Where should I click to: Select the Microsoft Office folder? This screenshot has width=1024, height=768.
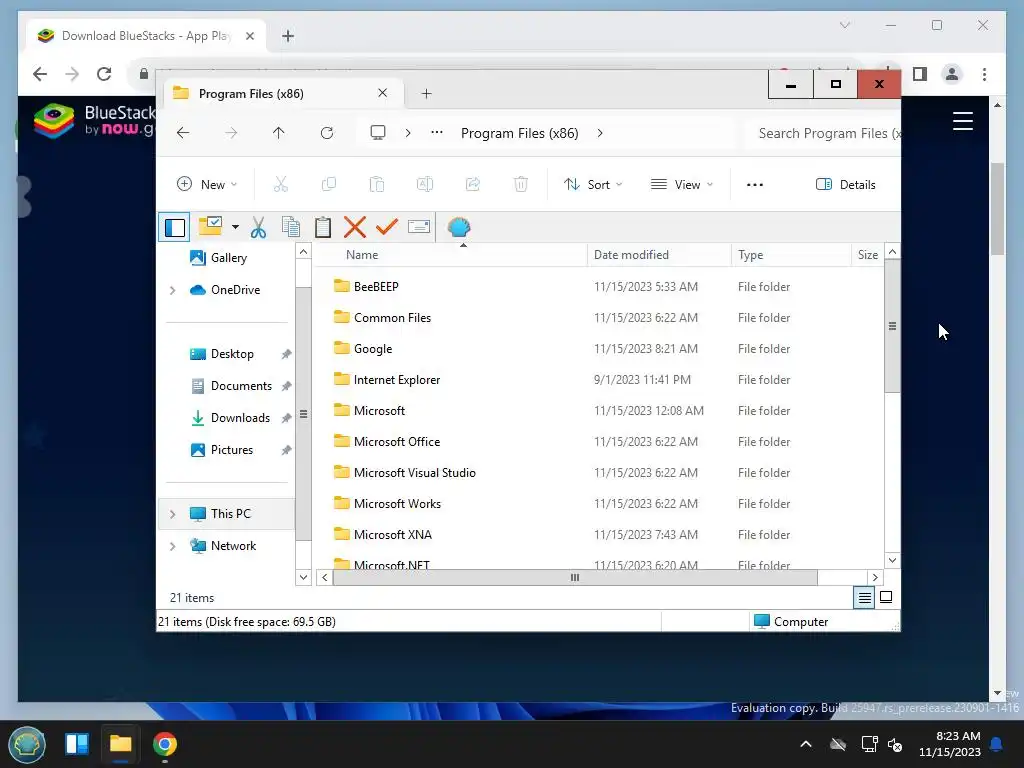(x=396, y=442)
